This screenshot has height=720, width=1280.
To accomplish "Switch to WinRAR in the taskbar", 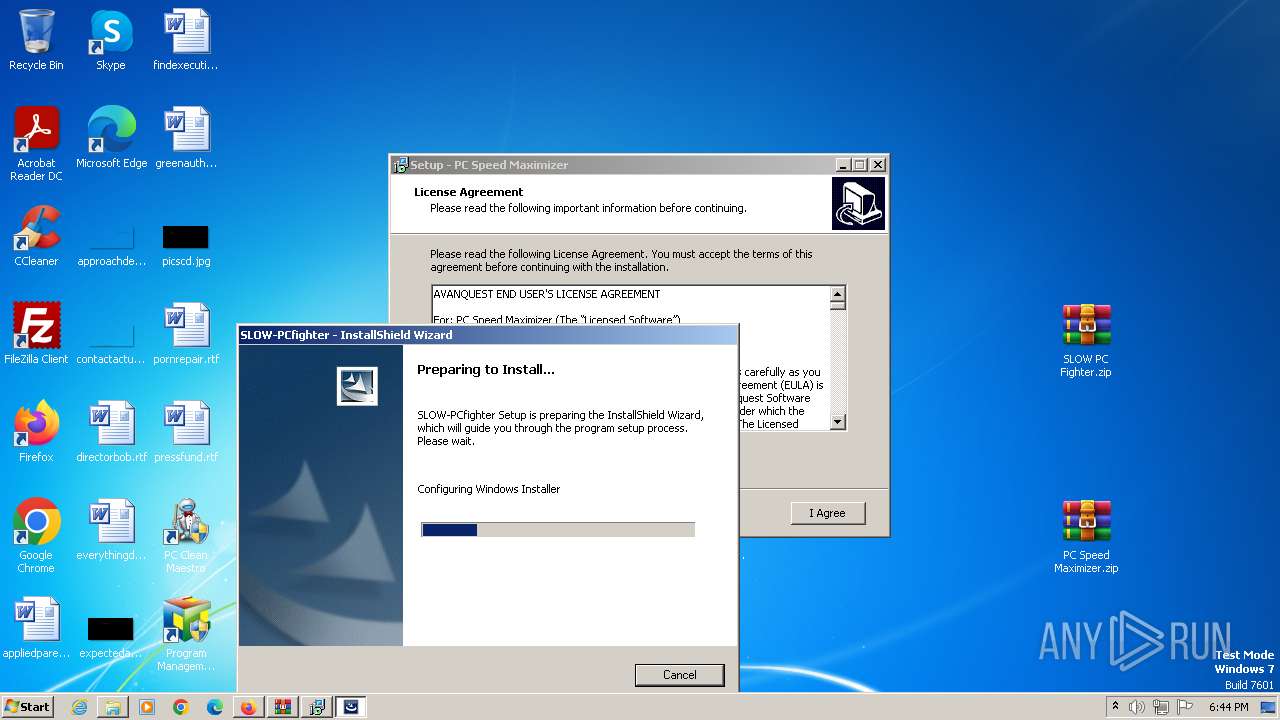I will pos(282,707).
